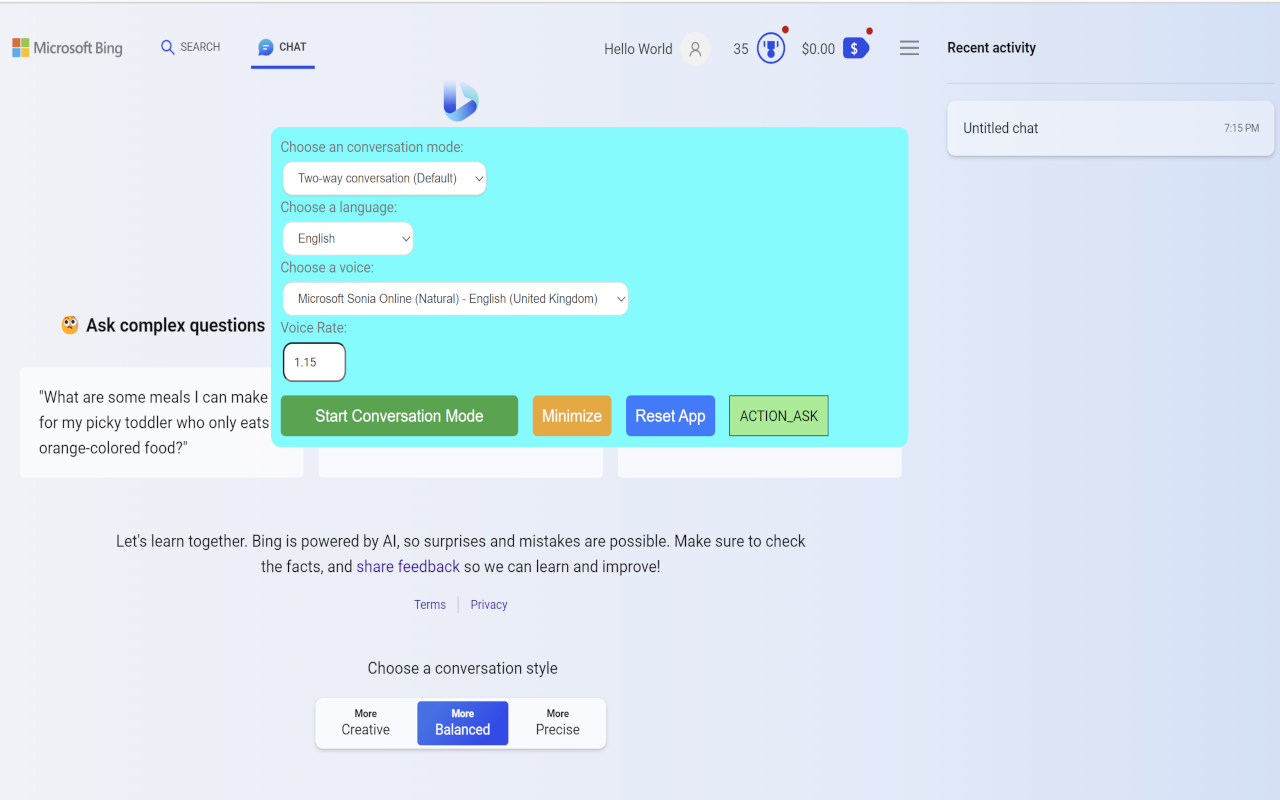Click the chat bubble icon on Chat tab
The height and width of the screenshot is (800, 1280).
[x=264, y=46]
